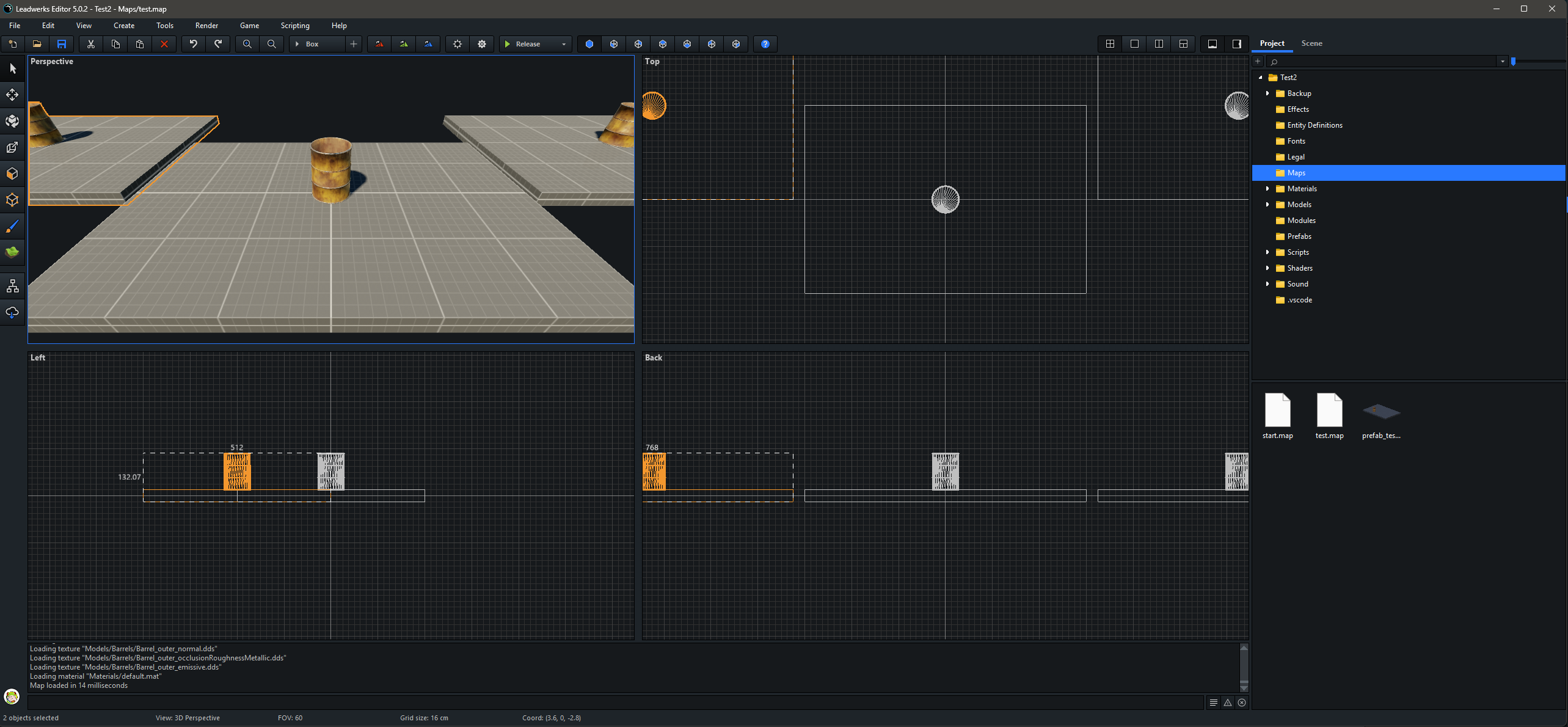Click the Undo arrow icon
The image size is (1568, 727).
tap(194, 44)
